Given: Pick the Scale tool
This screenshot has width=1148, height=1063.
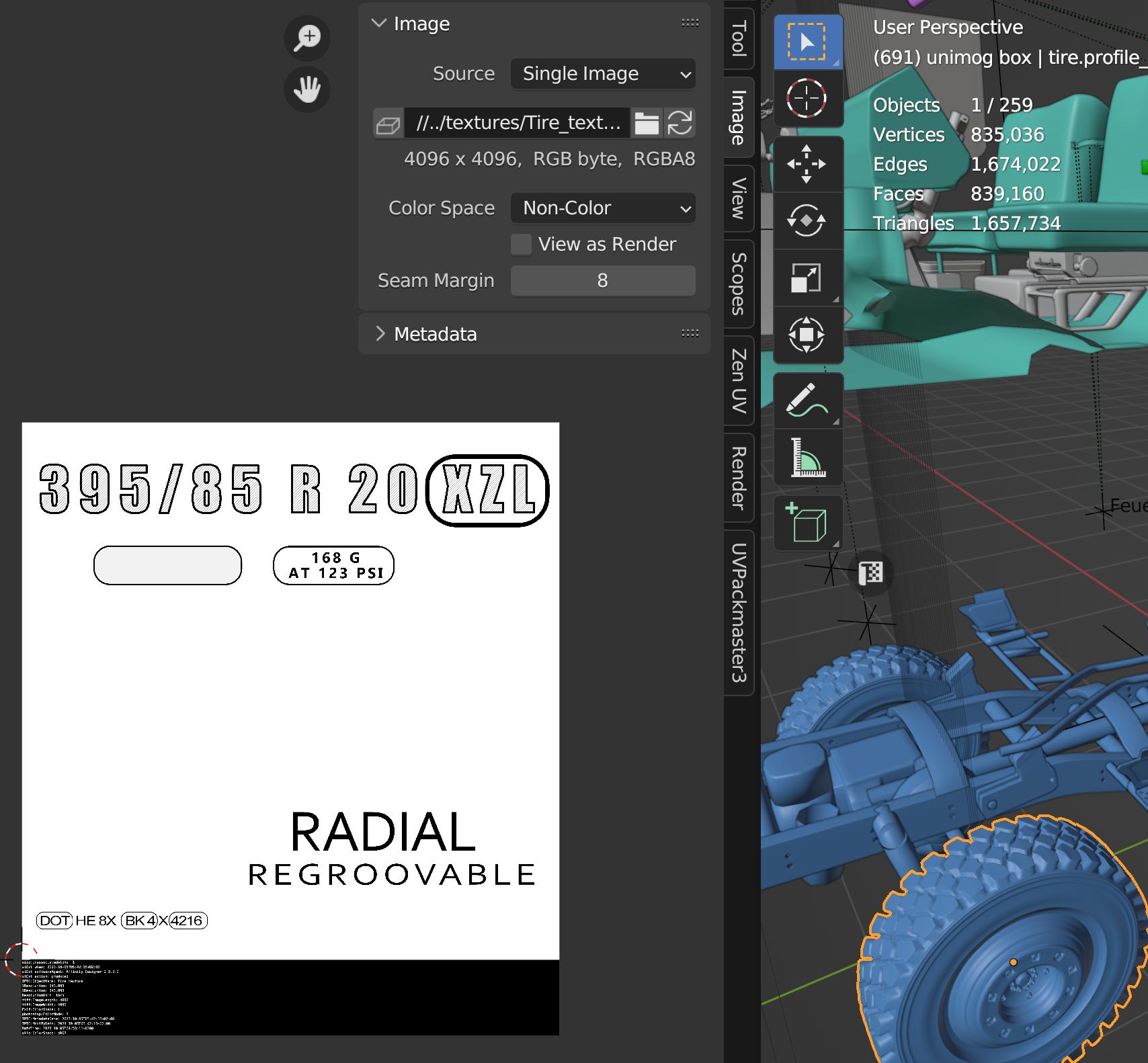Looking at the screenshot, I should pyautogui.click(x=807, y=278).
